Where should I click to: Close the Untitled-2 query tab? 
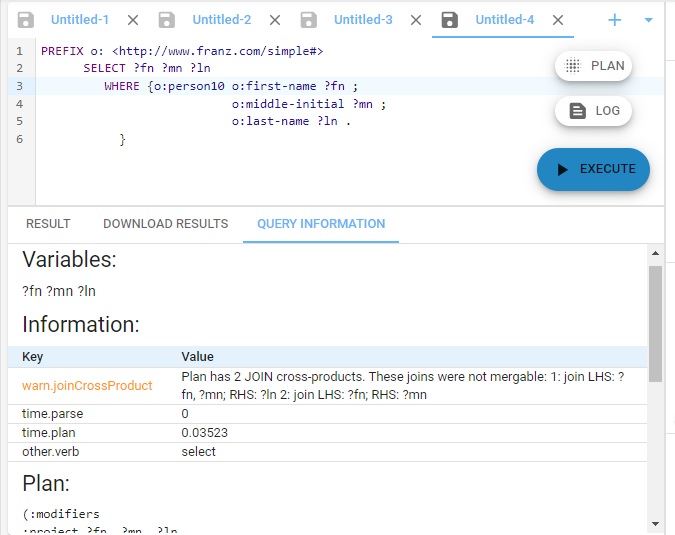coord(275,20)
